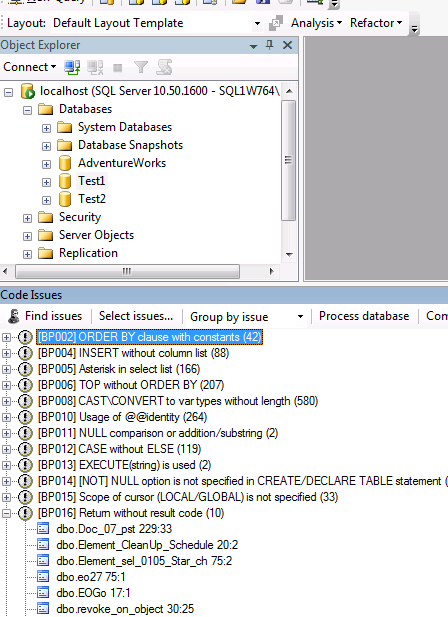Click the connect Object Explorer icon

[72, 67]
